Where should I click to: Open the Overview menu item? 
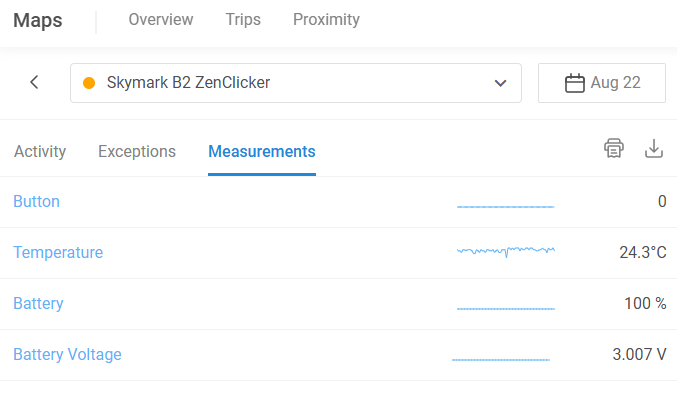point(161,19)
